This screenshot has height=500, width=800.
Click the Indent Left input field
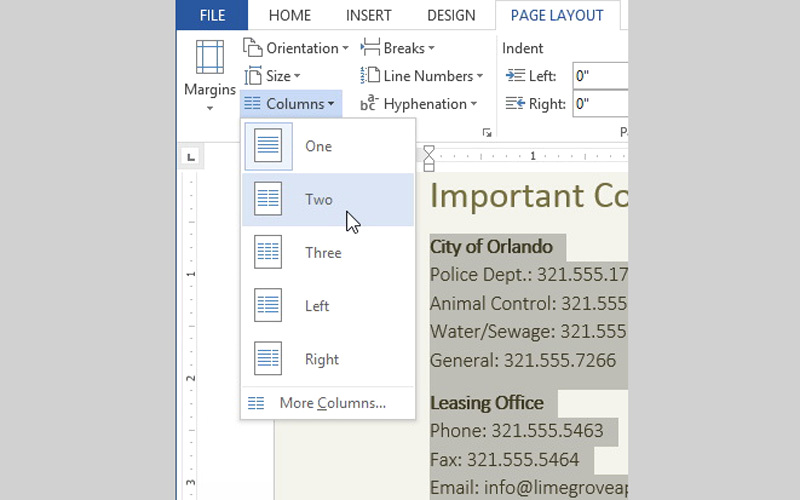(x=599, y=76)
